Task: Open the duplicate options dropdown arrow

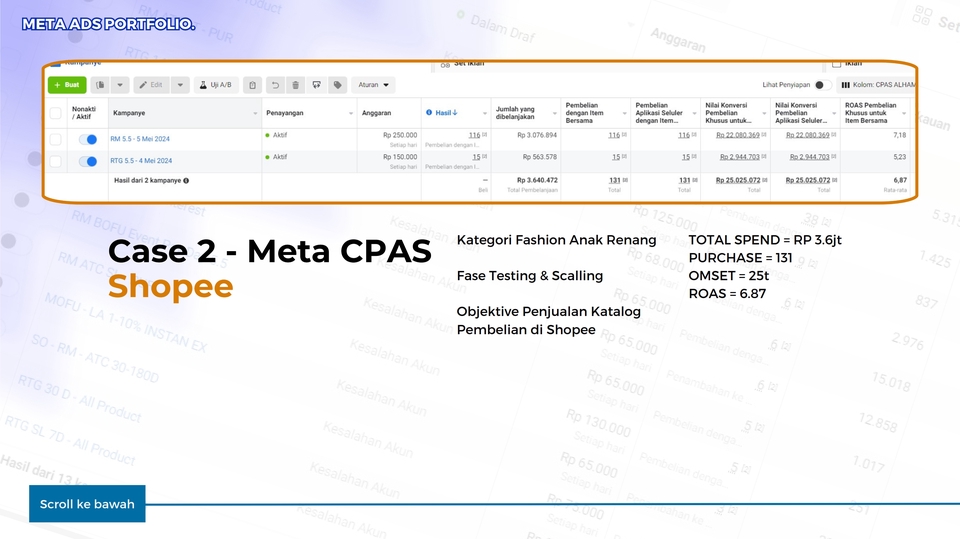Action: [120, 85]
